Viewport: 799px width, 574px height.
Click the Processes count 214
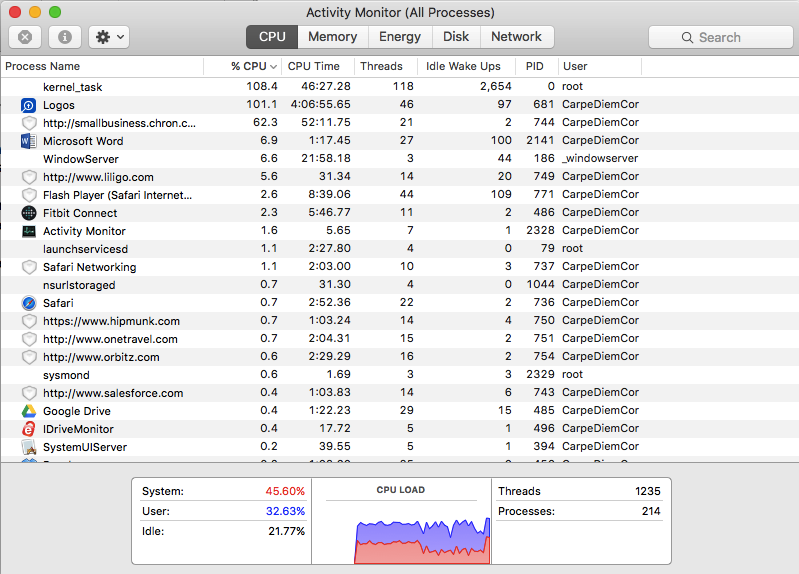point(651,511)
